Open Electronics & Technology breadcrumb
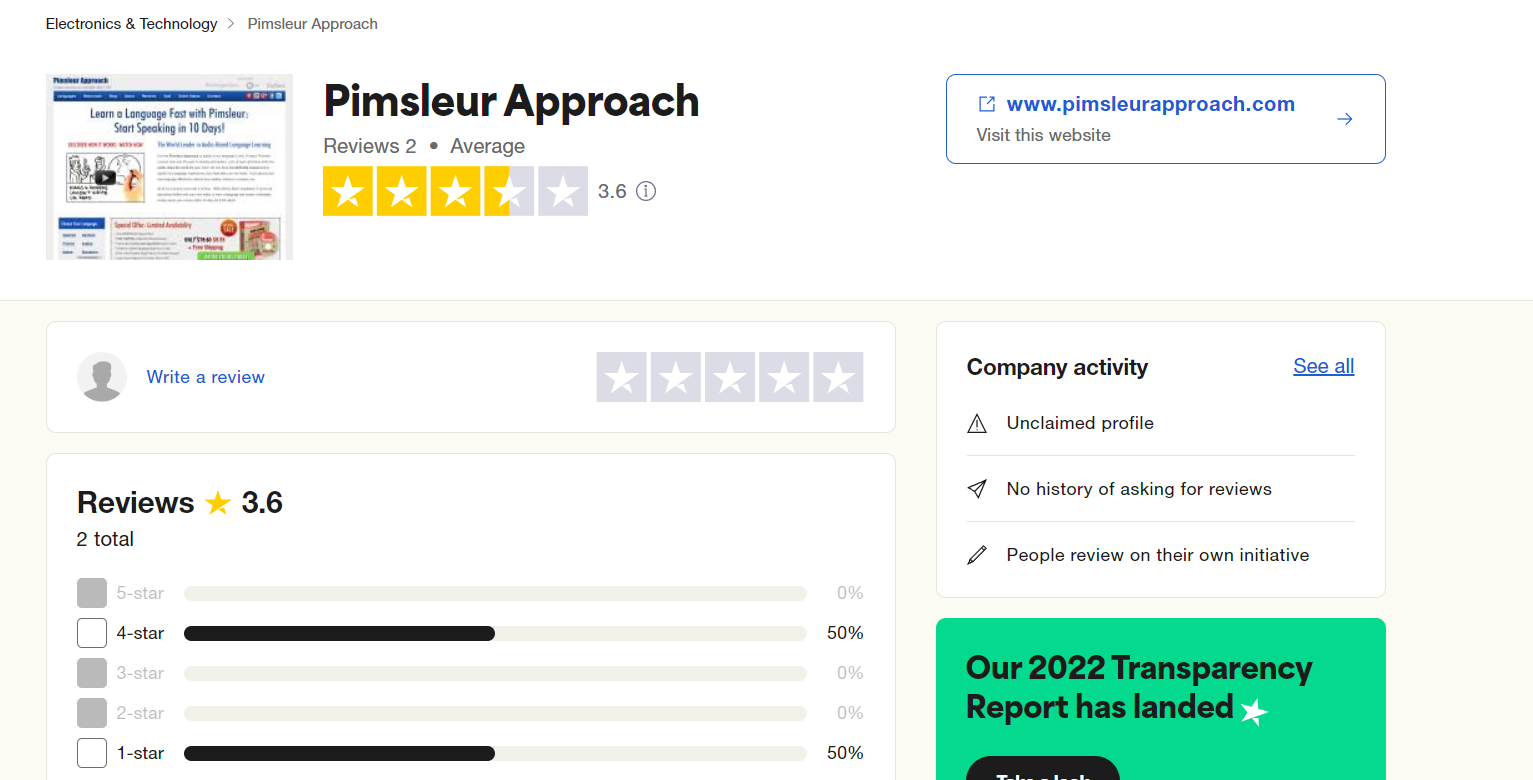 coord(131,24)
